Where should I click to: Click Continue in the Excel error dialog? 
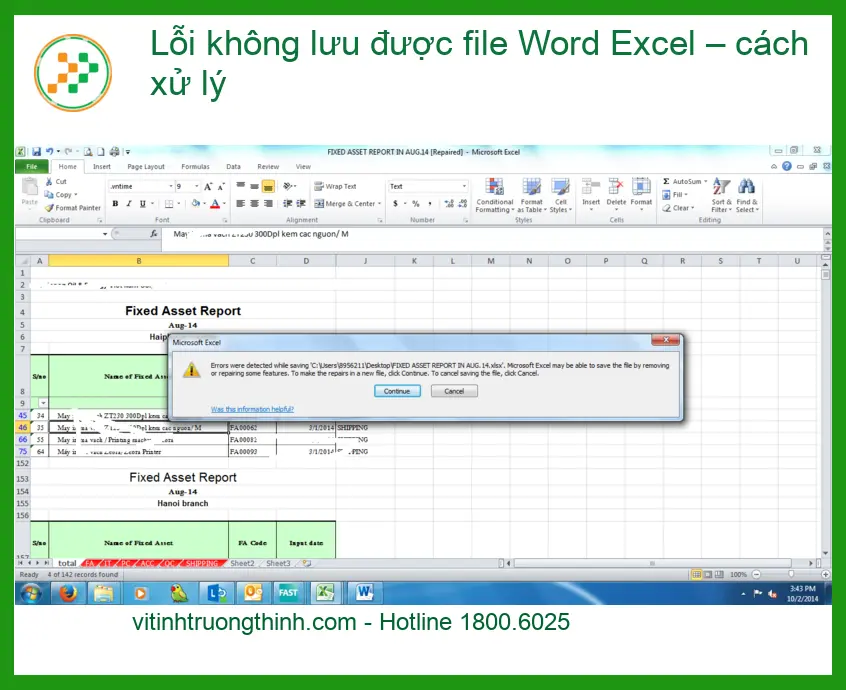[x=397, y=391]
